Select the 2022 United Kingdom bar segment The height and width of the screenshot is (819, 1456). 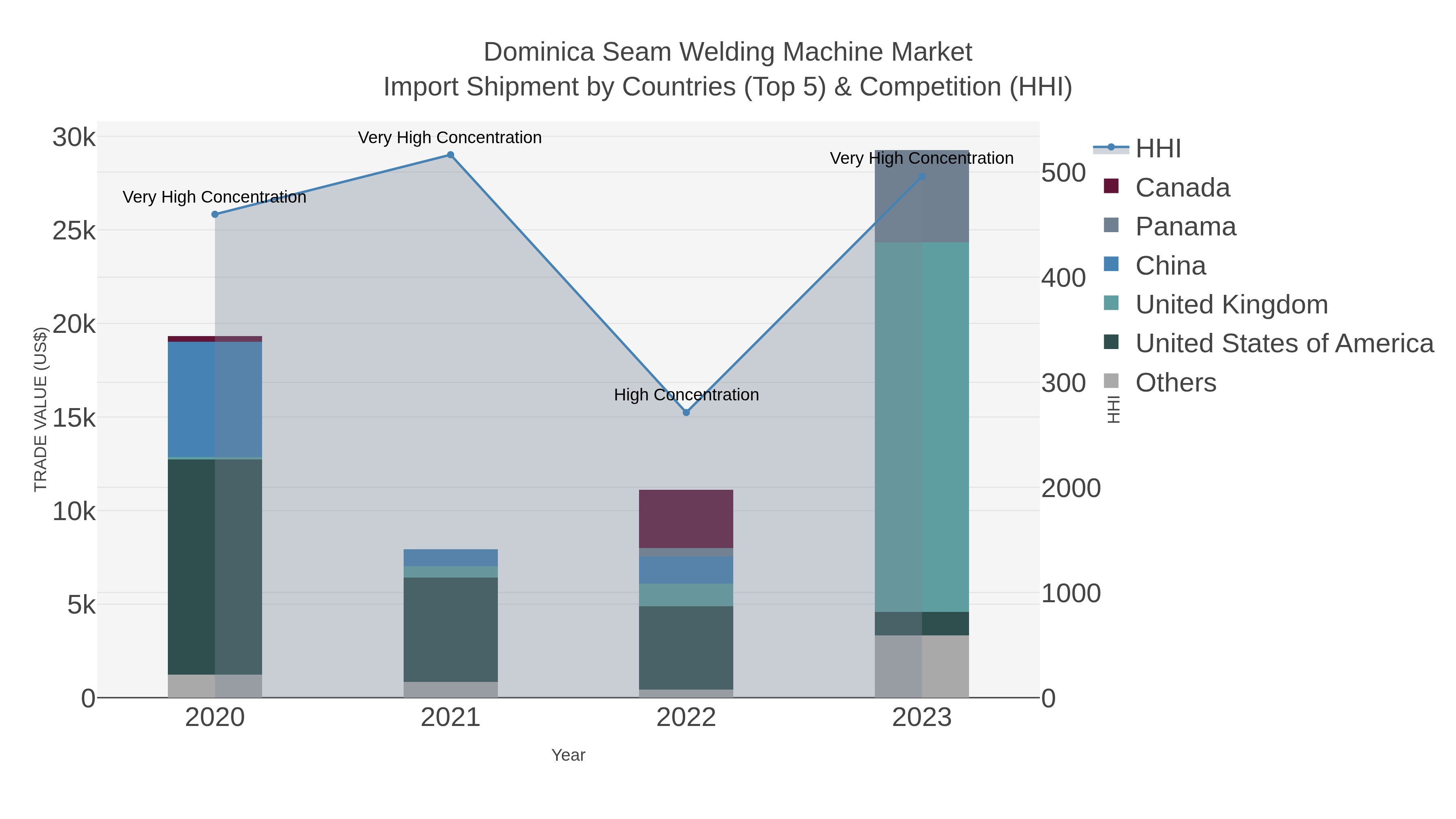686,595
